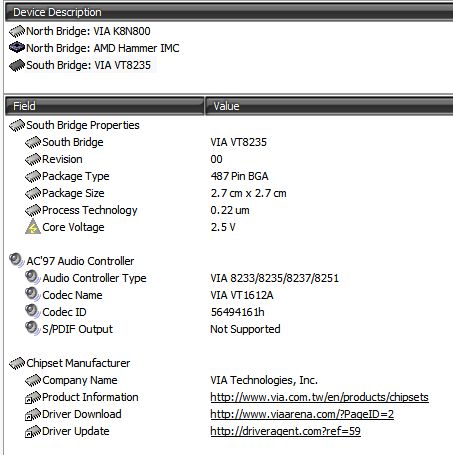Click the Field column header
The height and width of the screenshot is (455, 453).
(x=104, y=106)
